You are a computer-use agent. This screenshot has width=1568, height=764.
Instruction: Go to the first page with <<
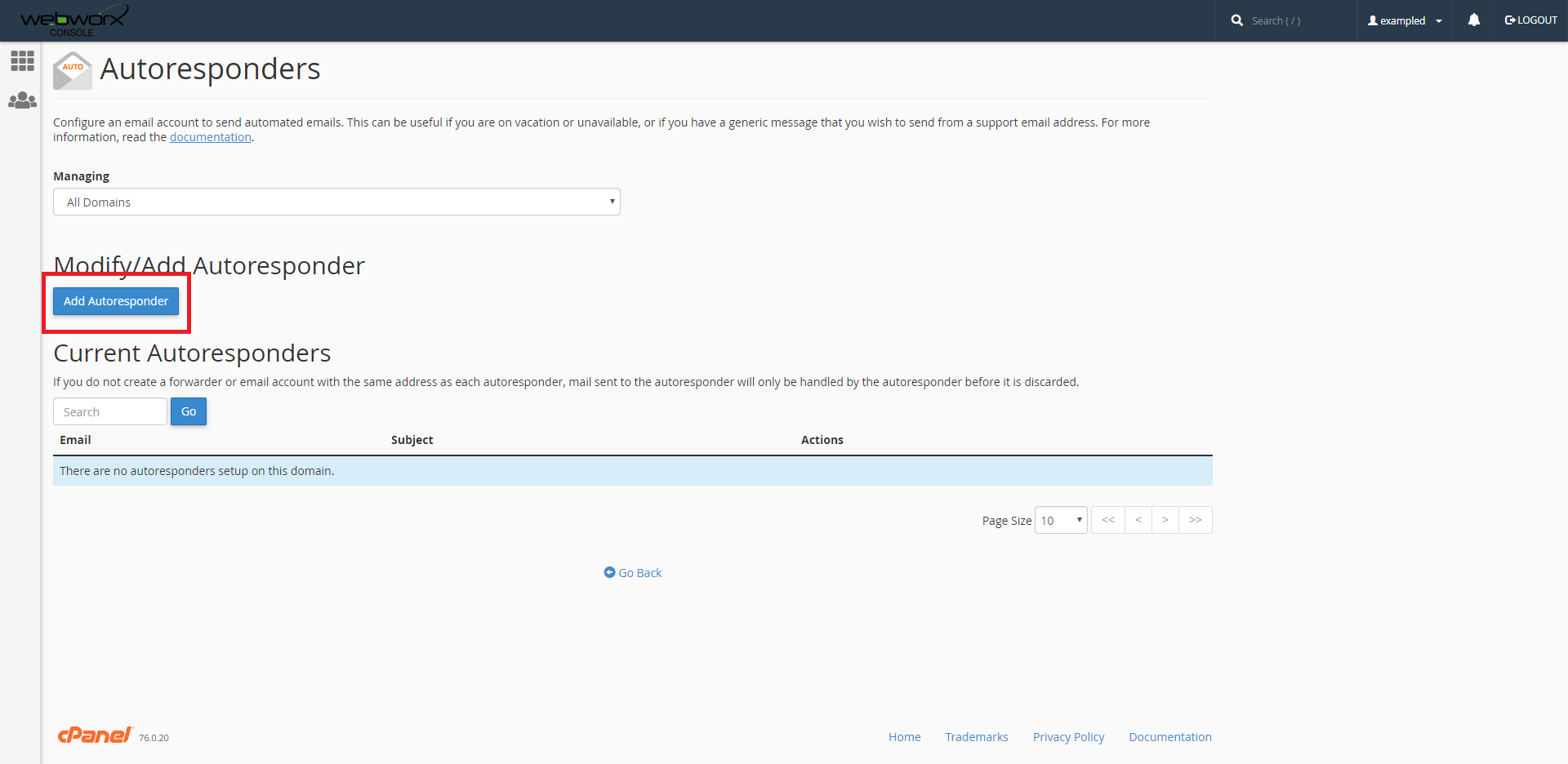(x=1107, y=520)
